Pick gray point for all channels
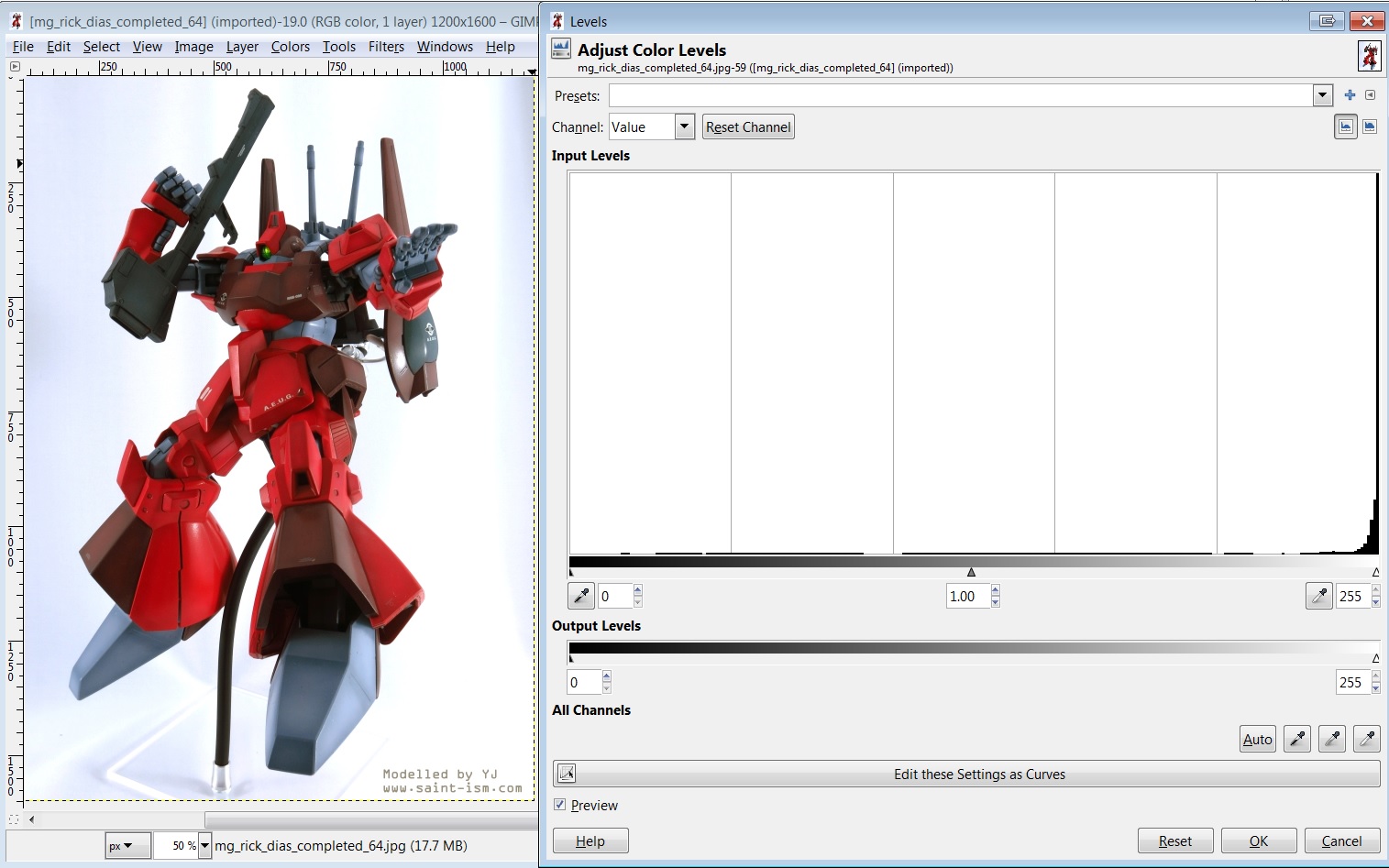1389x868 pixels. pos(1332,739)
